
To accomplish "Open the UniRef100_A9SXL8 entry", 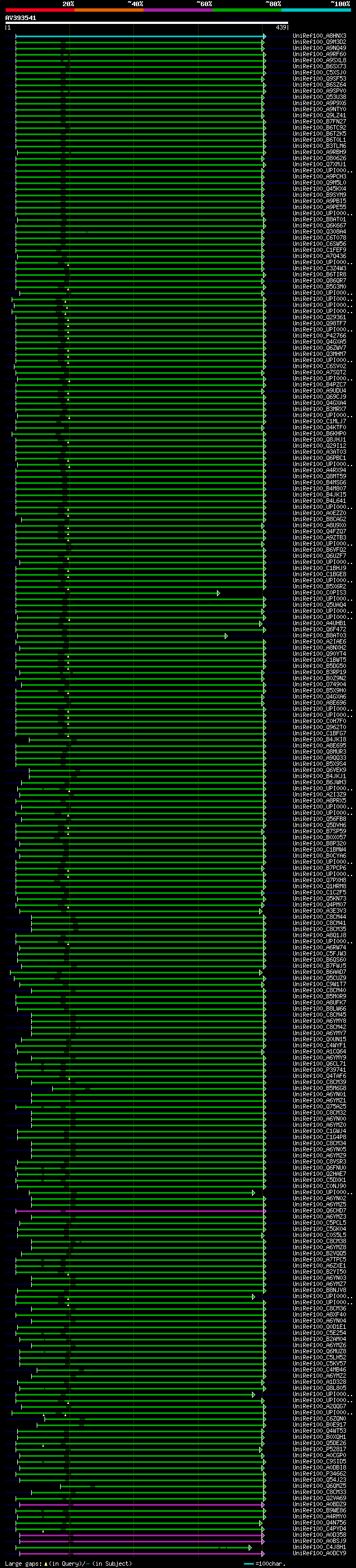I will (319, 60).
